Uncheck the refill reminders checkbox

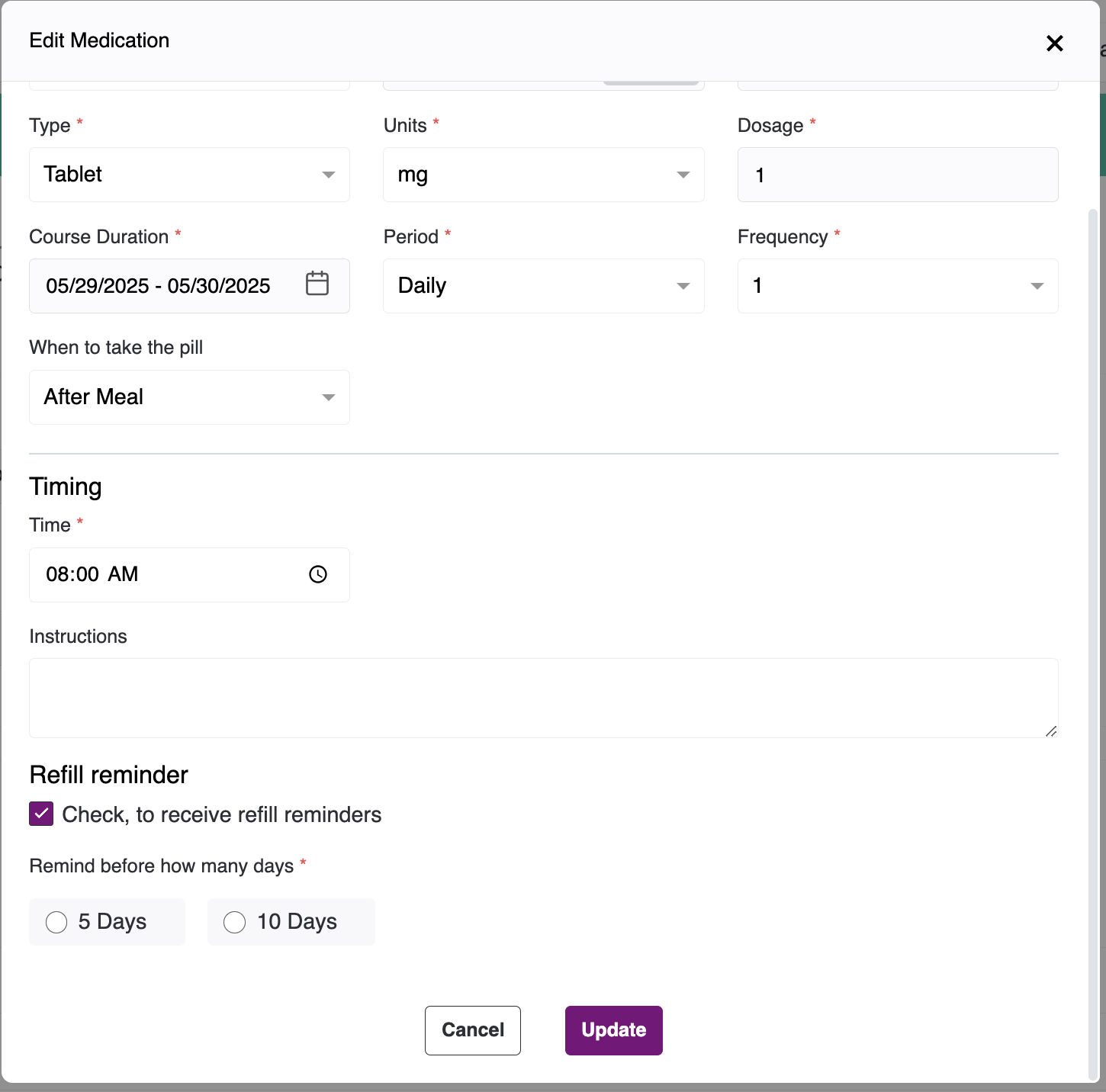click(41, 814)
